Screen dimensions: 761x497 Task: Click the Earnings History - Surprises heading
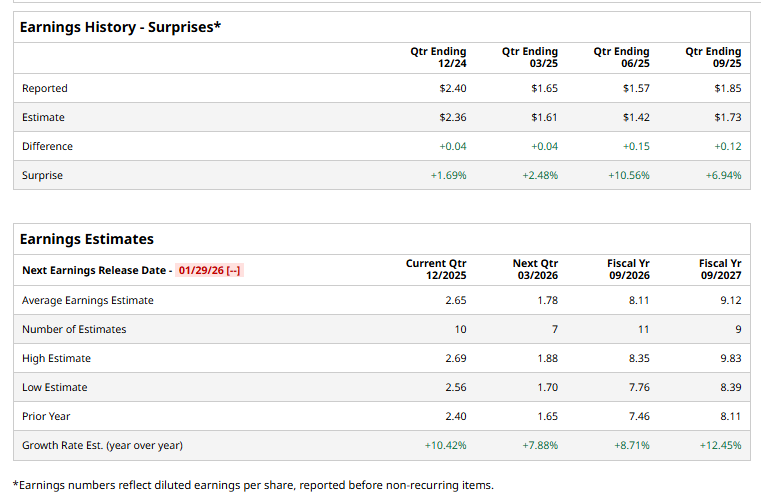pyautogui.click(x=120, y=27)
